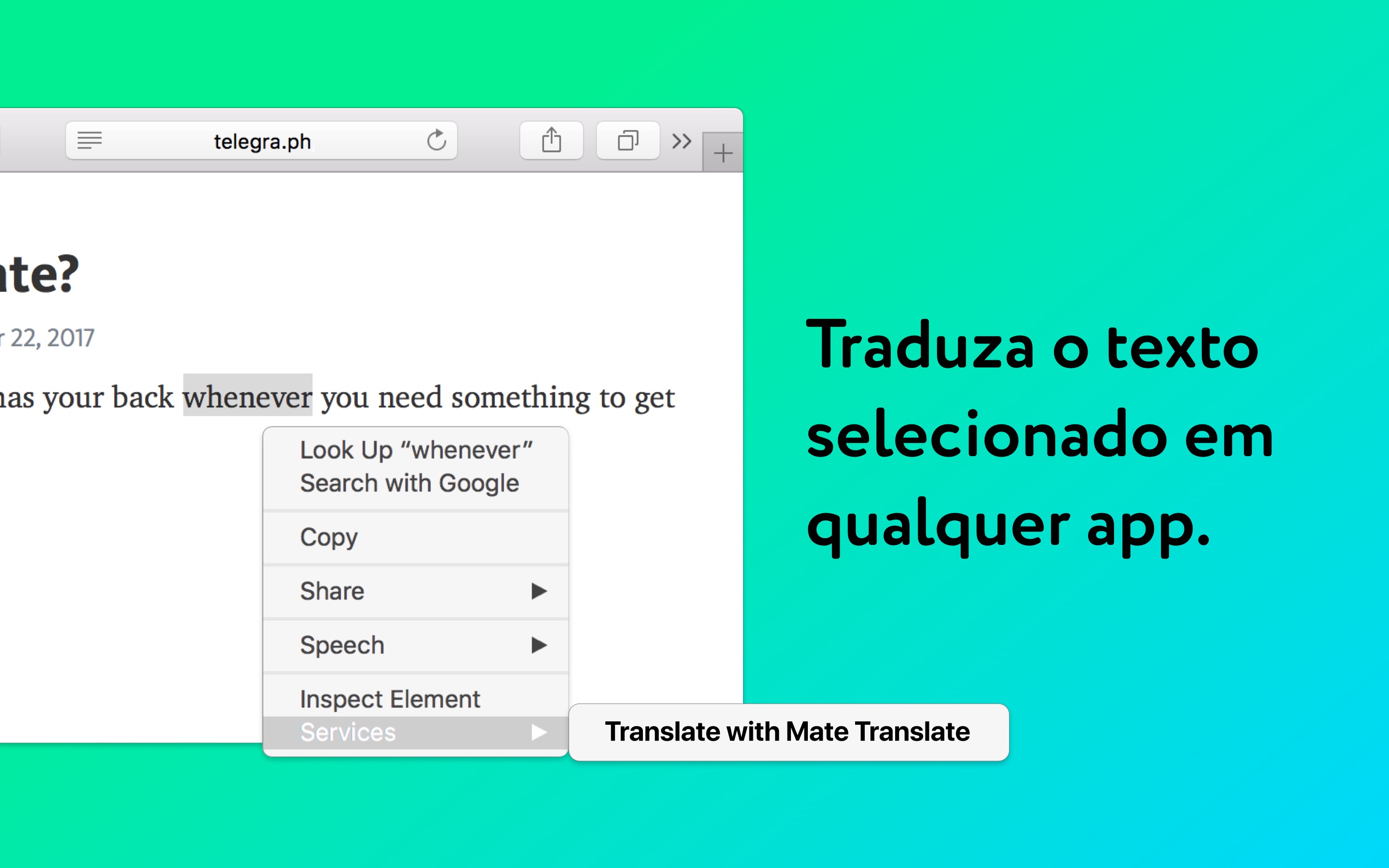The width and height of the screenshot is (1389, 868).
Task: Click the reload/refresh page icon
Action: [x=437, y=140]
